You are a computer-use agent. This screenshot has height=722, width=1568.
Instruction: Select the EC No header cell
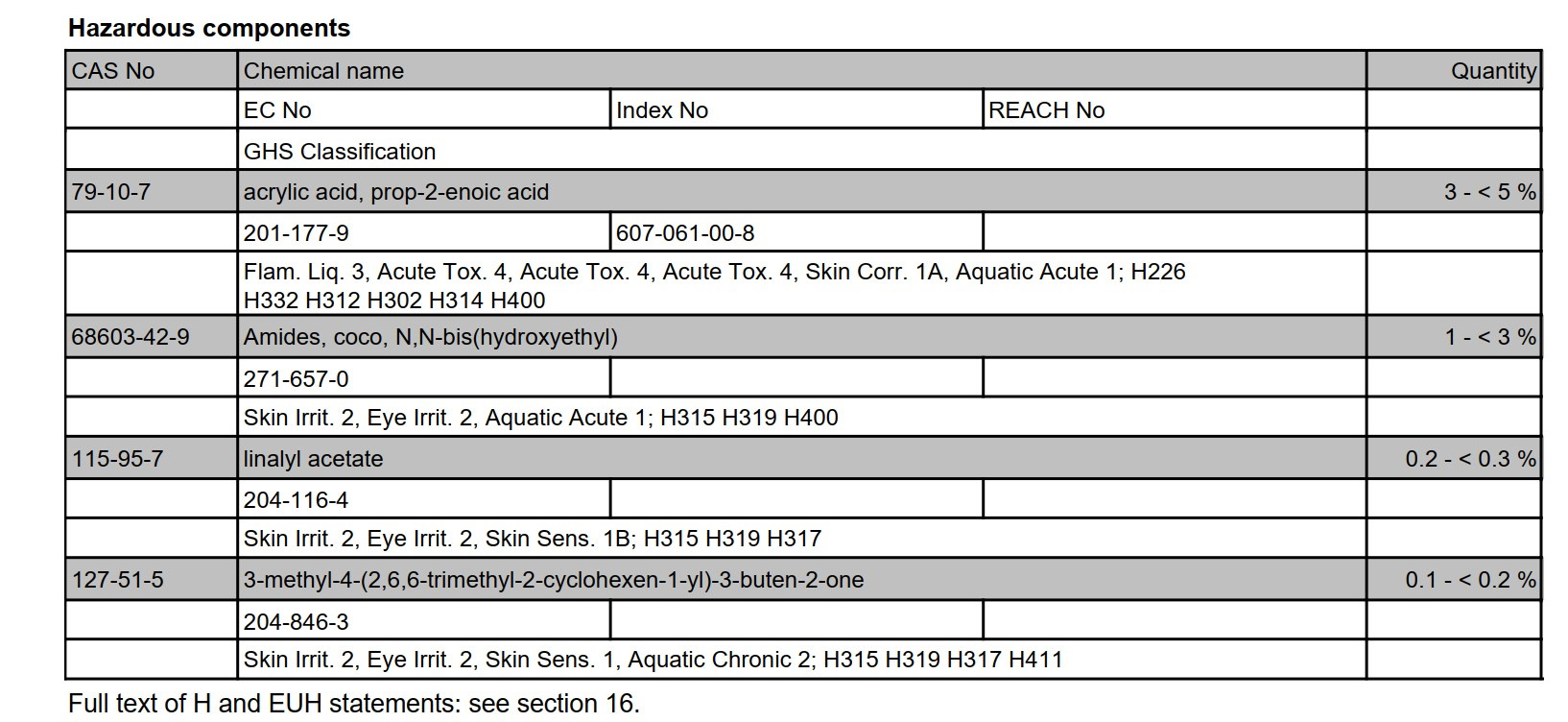tap(277, 110)
